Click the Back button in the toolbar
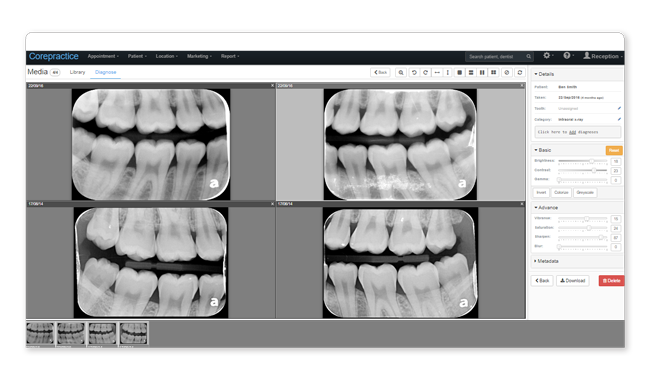 [x=380, y=73]
